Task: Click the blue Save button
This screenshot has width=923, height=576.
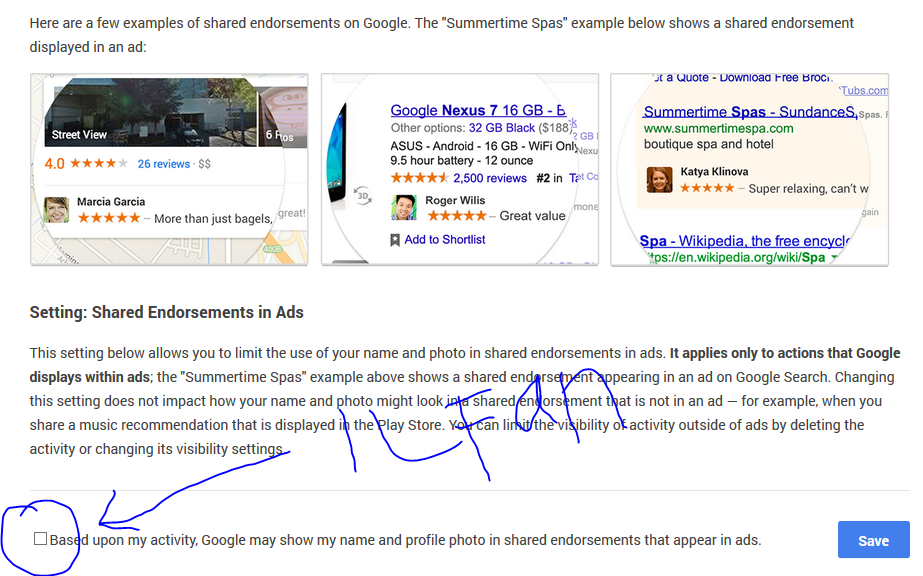Action: point(873,540)
